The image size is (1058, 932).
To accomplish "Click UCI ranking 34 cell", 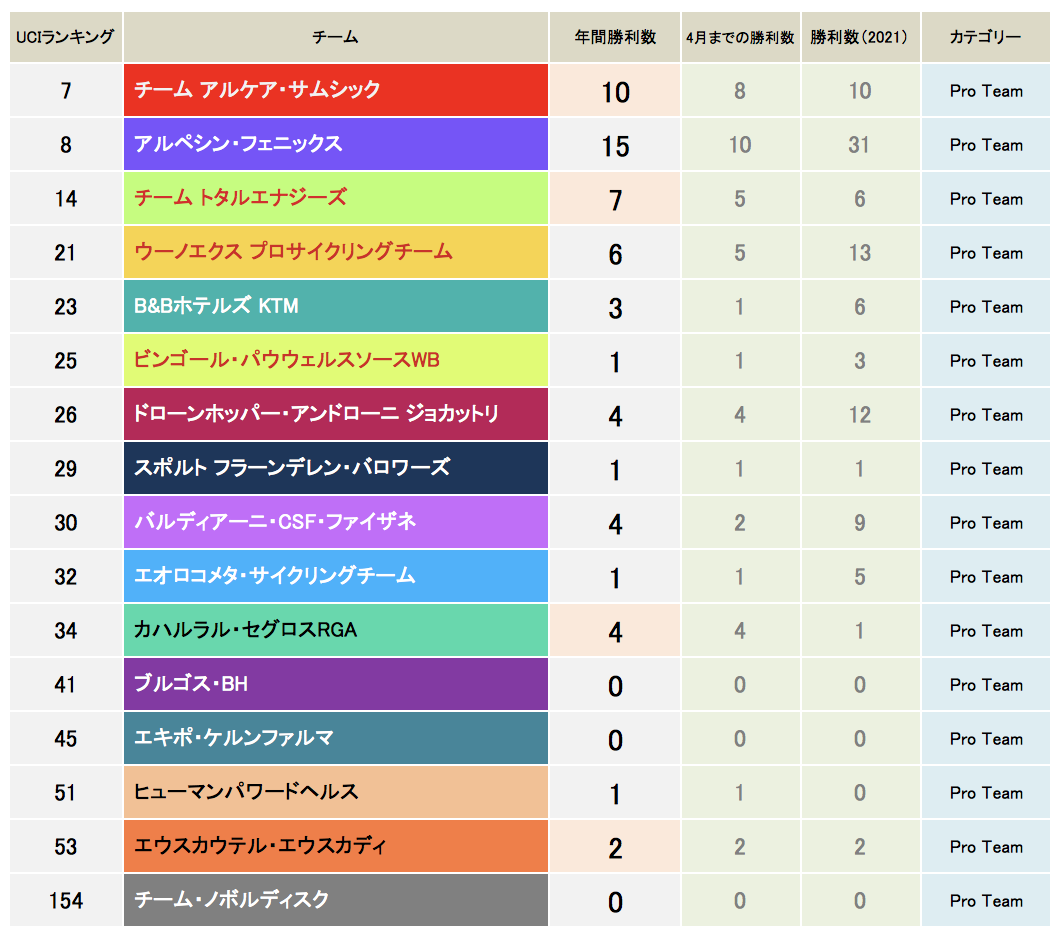I will [x=65, y=630].
